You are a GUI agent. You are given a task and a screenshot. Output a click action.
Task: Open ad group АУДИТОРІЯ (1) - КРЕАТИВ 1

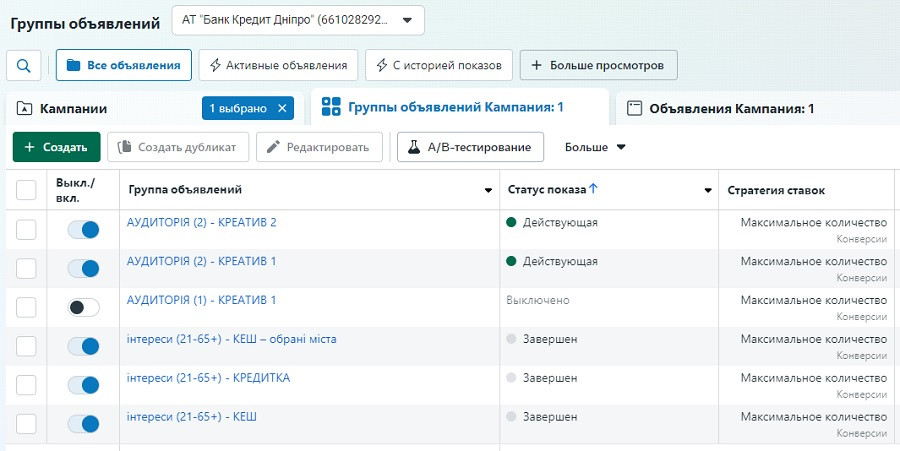click(x=201, y=300)
